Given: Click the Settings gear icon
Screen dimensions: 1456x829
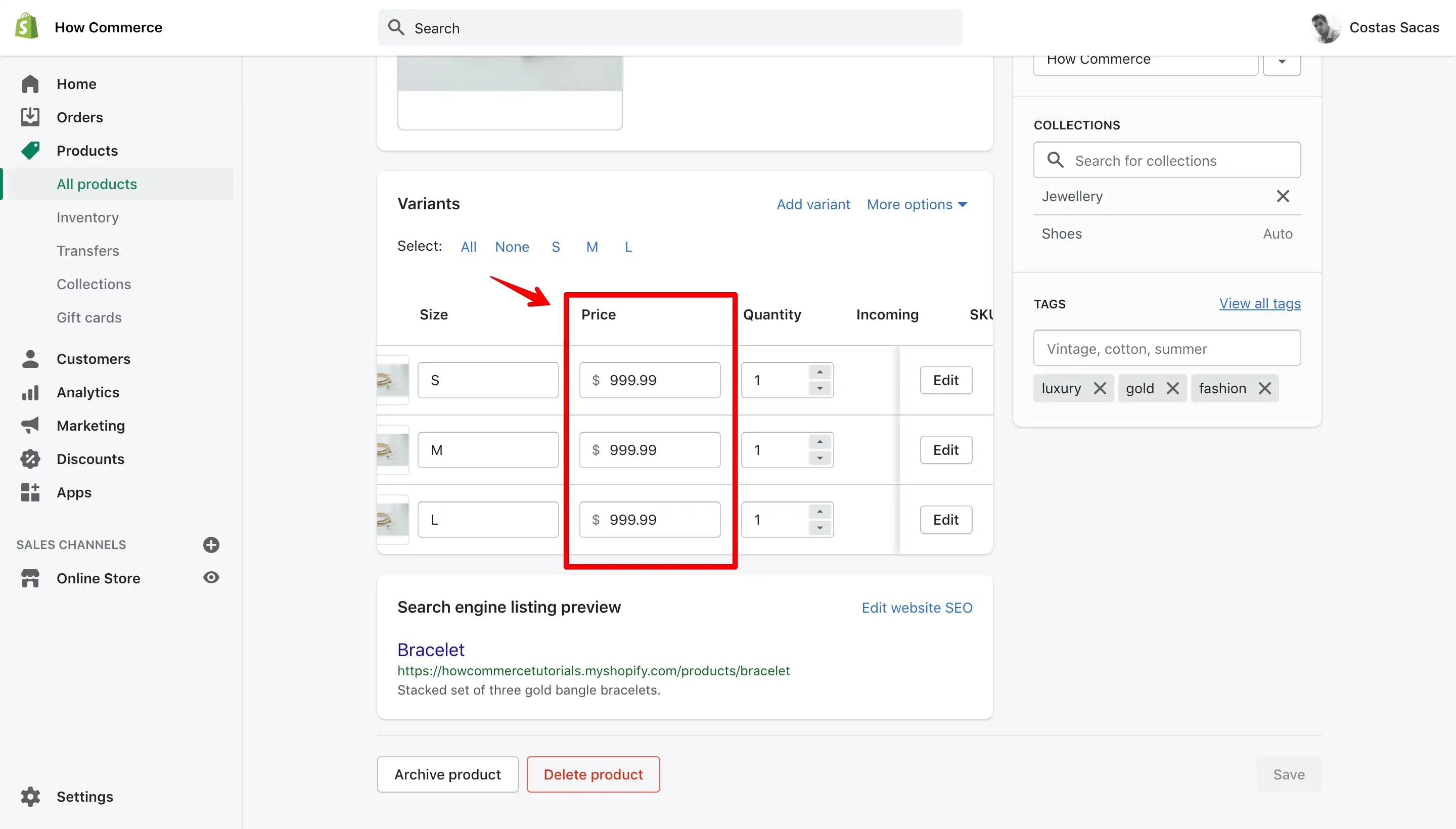Looking at the screenshot, I should (30, 797).
